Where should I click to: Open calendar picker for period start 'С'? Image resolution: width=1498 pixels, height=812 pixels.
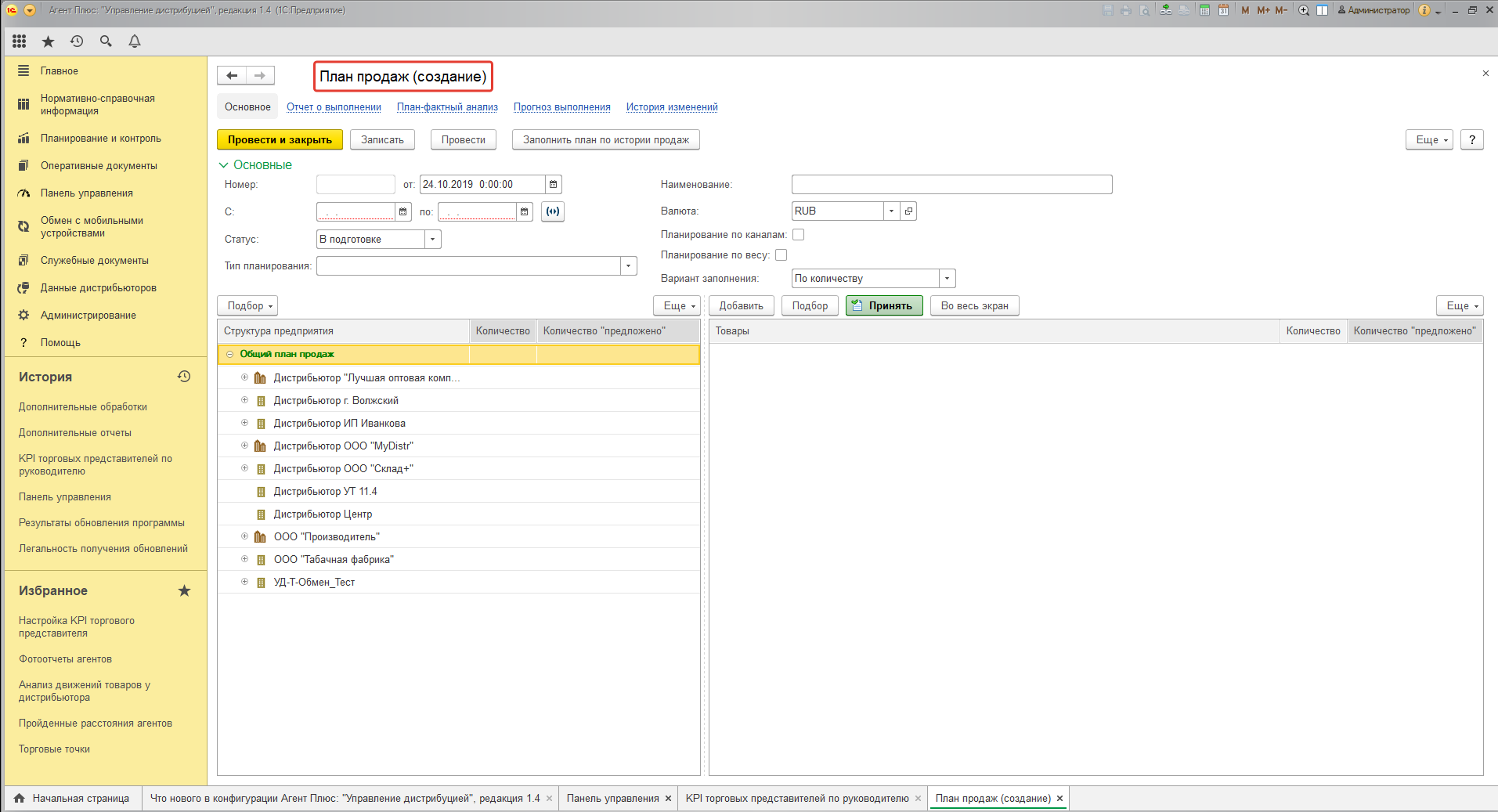tap(403, 211)
